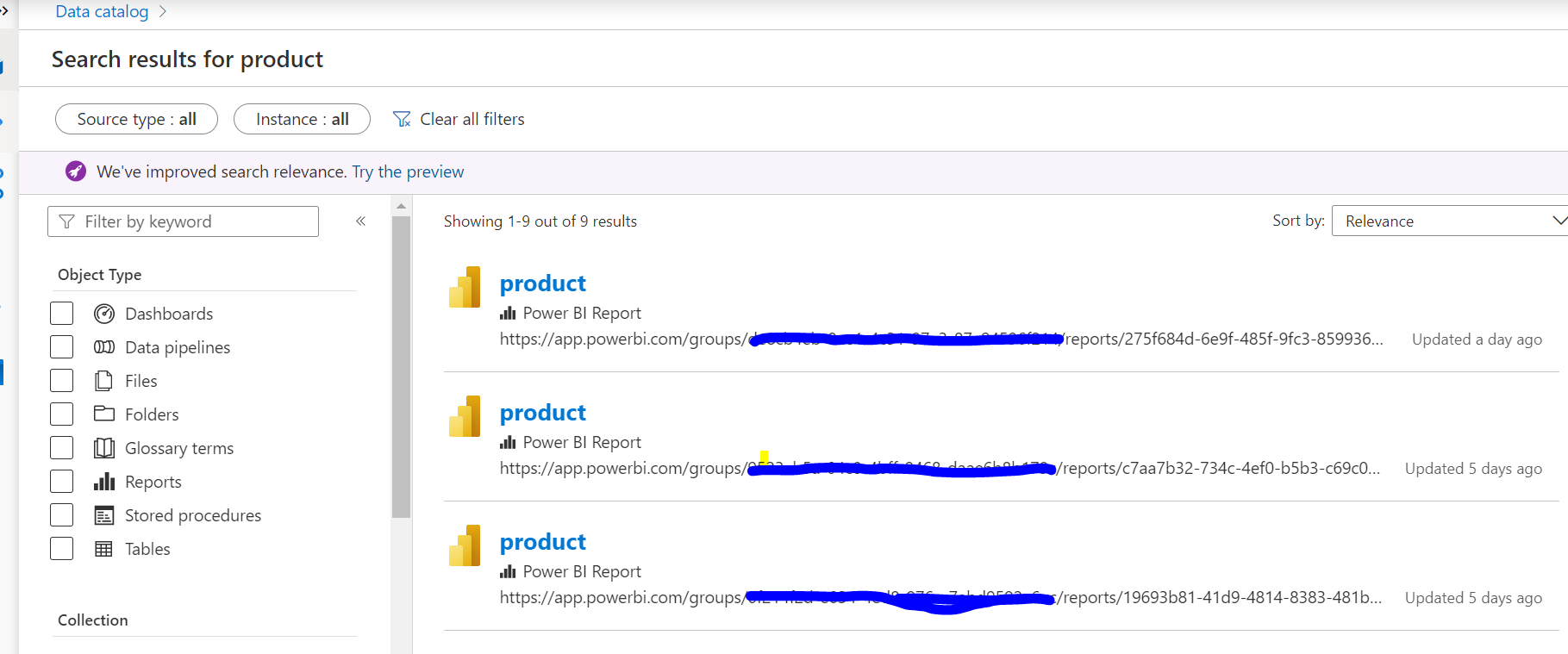Click the Glossary terms book icon

click(x=104, y=448)
